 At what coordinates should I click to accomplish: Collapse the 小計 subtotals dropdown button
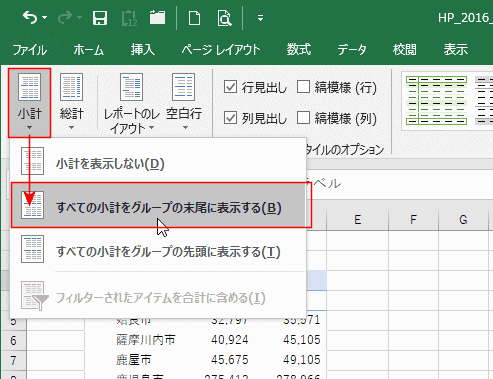click(x=29, y=103)
